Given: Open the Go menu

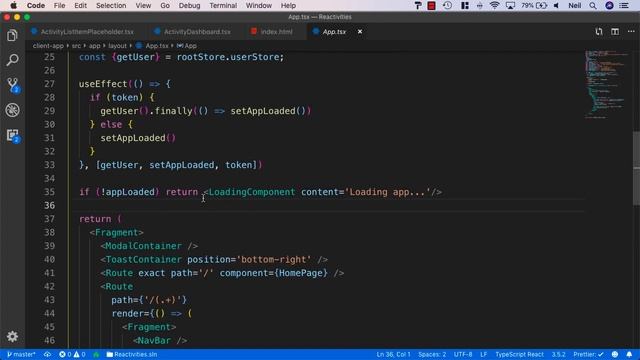Looking at the screenshot, I should [x=165, y=6].
